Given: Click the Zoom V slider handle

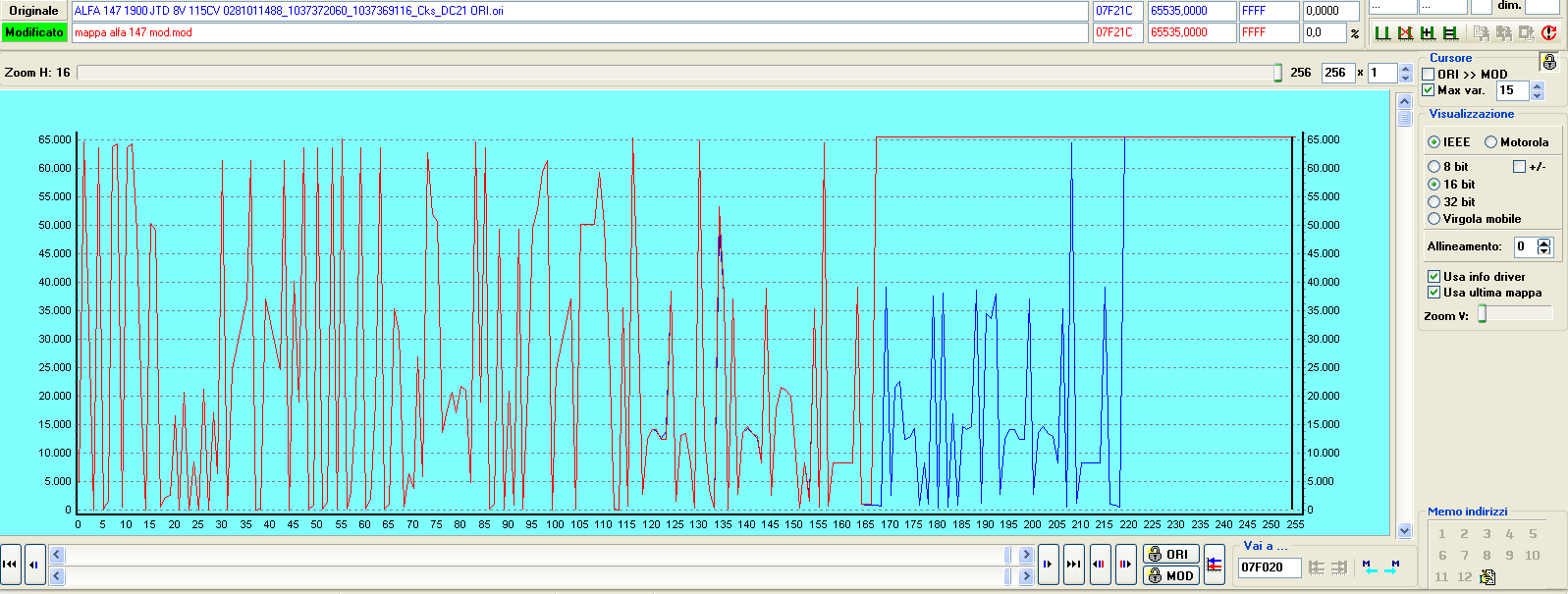Looking at the screenshot, I should point(1483,313).
